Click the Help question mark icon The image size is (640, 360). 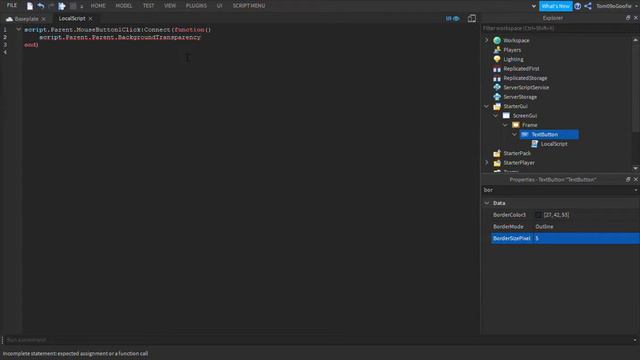tap(578, 6)
